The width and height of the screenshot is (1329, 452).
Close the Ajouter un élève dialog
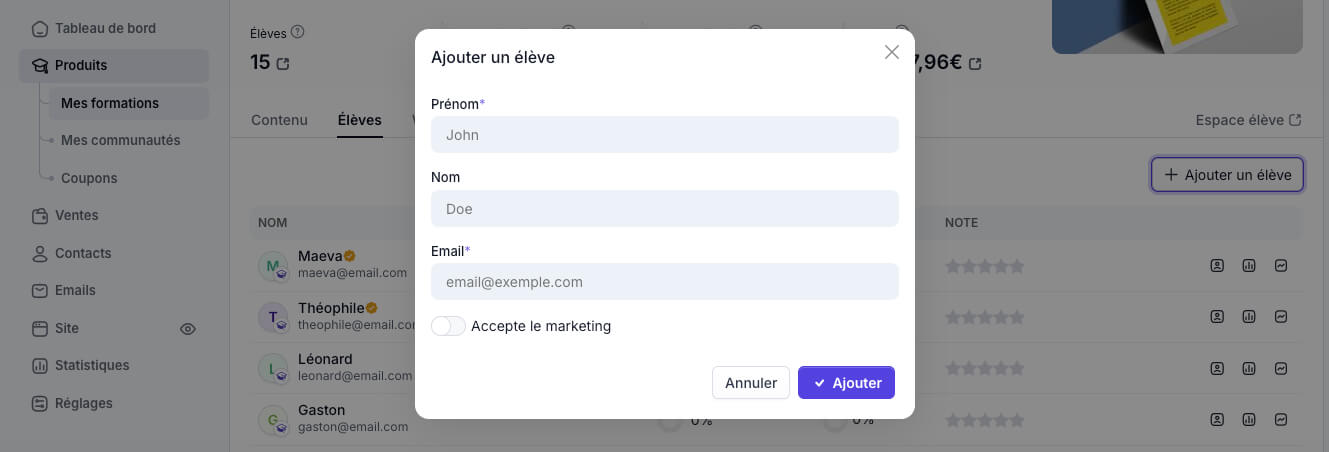click(x=892, y=52)
